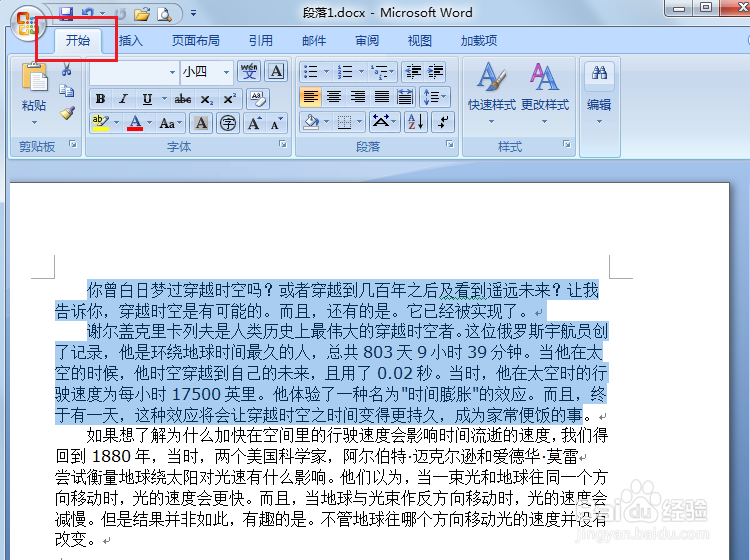Apply character border (boxed A)
Screen dimensions: 750x560
click(x=276, y=72)
